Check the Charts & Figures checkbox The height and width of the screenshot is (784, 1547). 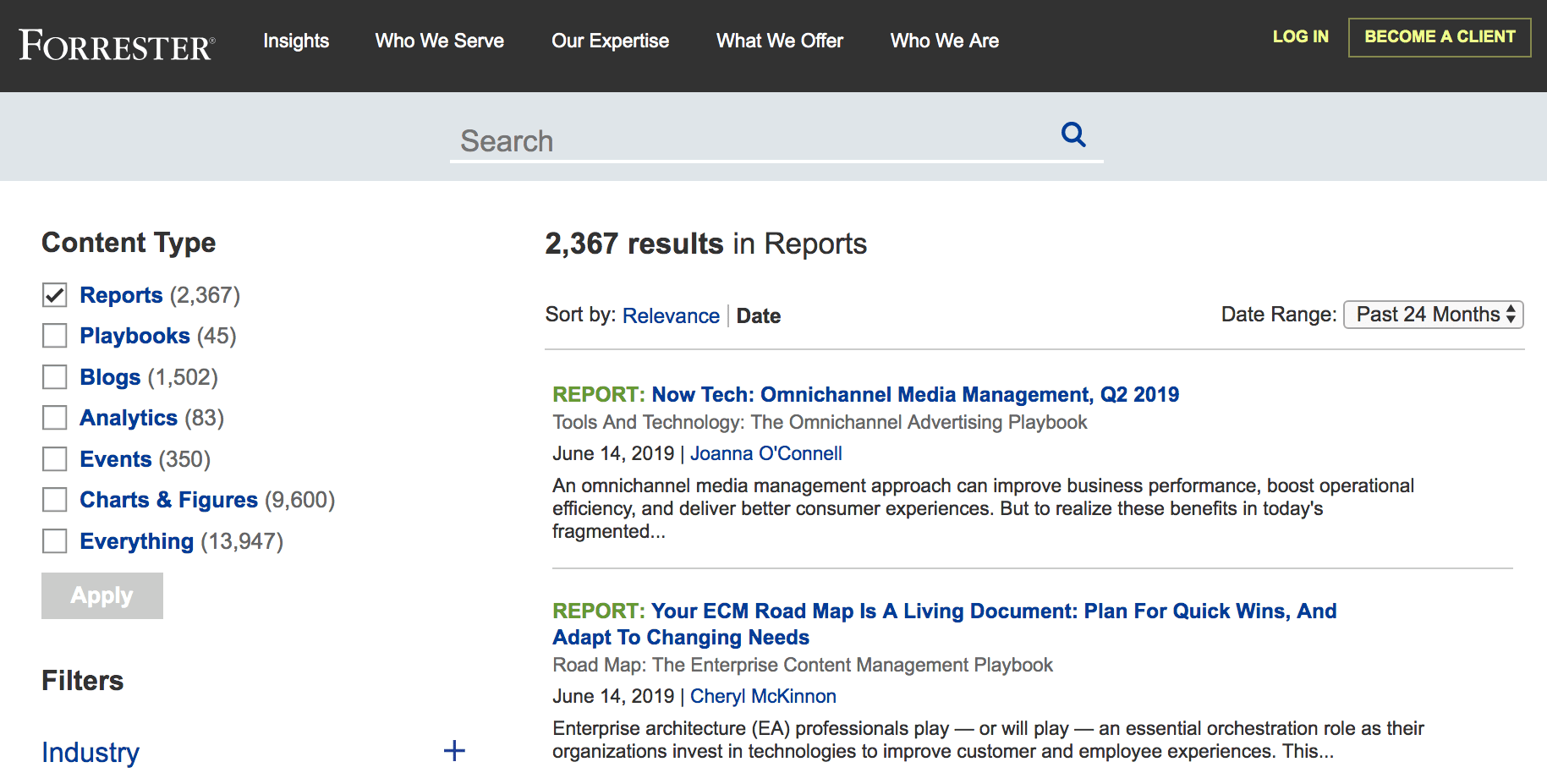click(55, 500)
